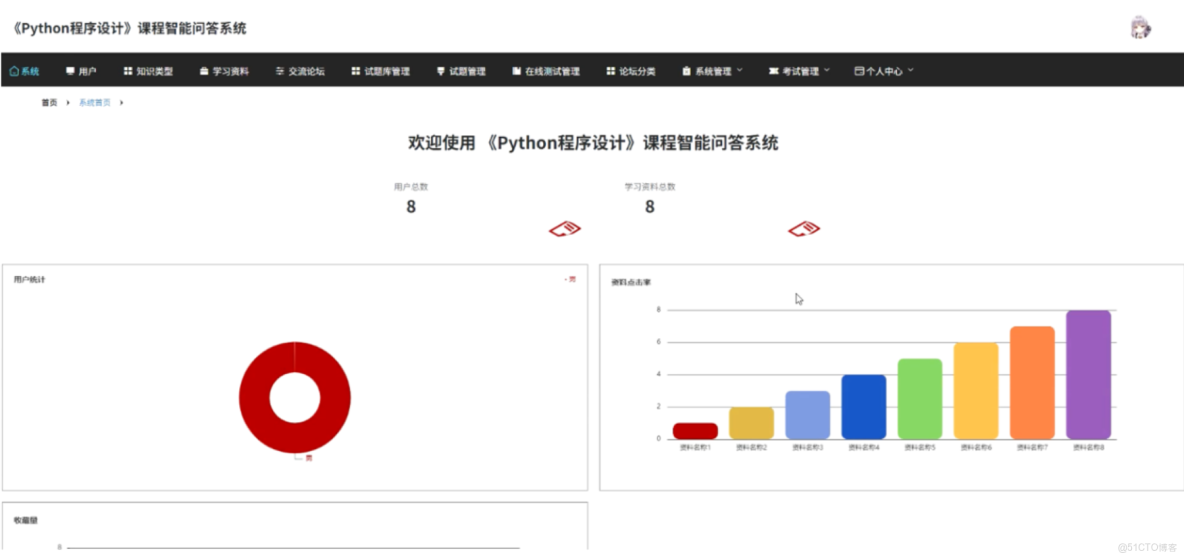1184x559 pixels.
Task: Click the red card icon next to 学习资料总数
Action: tap(804, 229)
